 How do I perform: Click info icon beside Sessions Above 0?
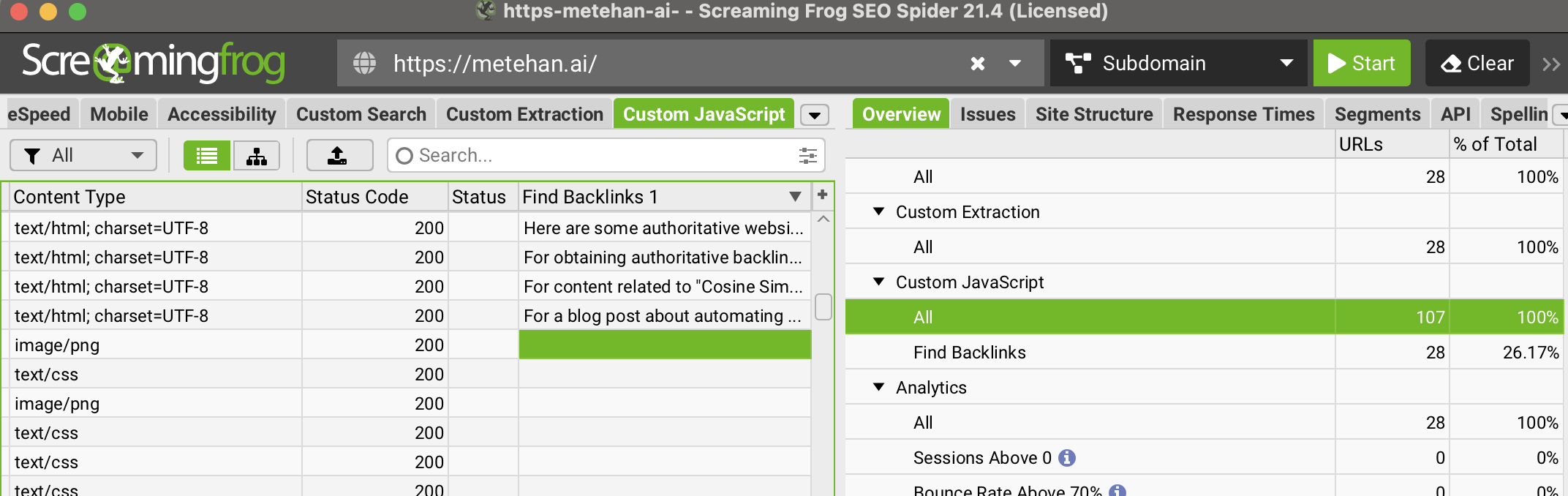click(1067, 458)
